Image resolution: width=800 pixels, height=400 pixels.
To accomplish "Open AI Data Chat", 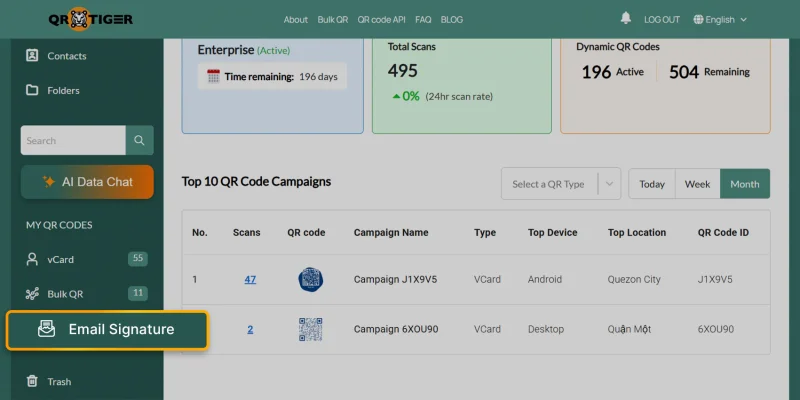I will click(x=87, y=182).
